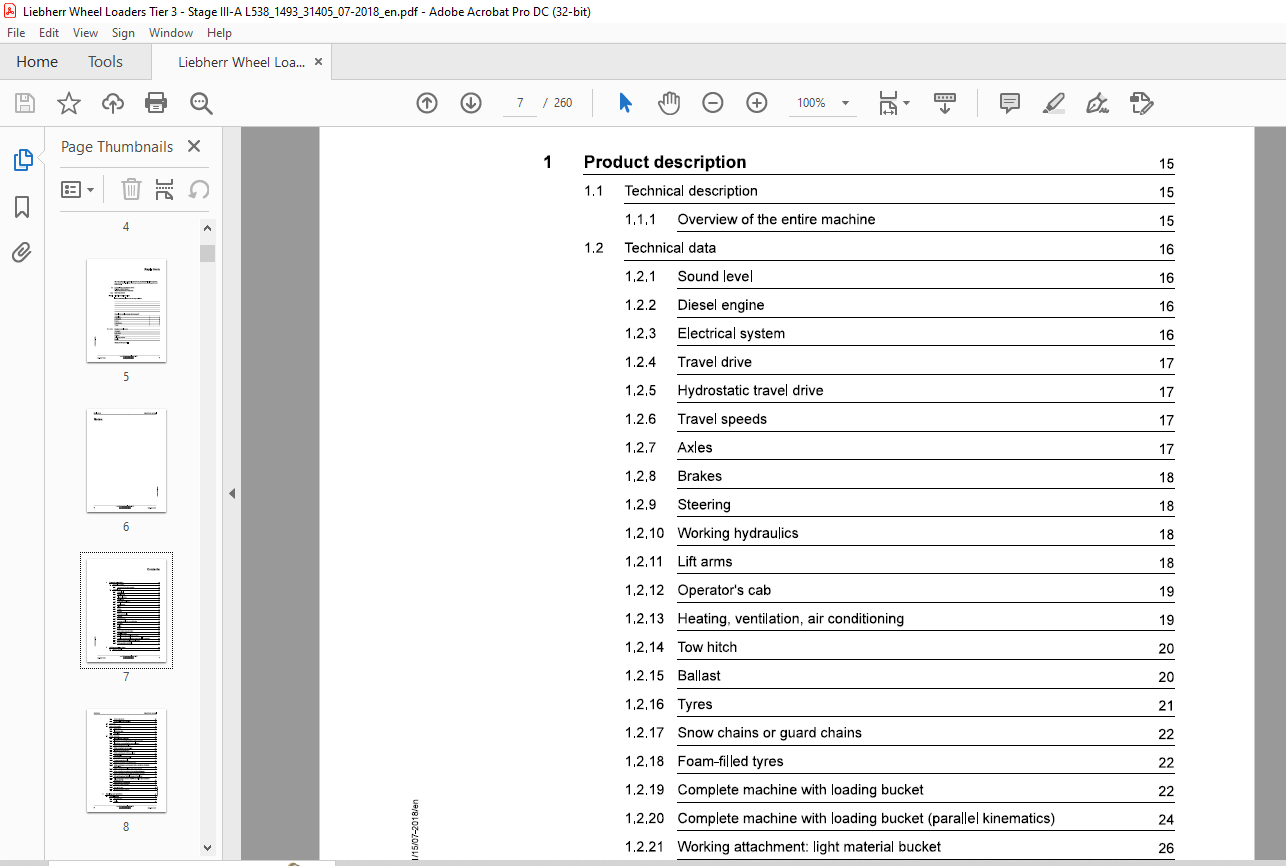
Task: Click the Save file icon
Action: click(x=25, y=103)
